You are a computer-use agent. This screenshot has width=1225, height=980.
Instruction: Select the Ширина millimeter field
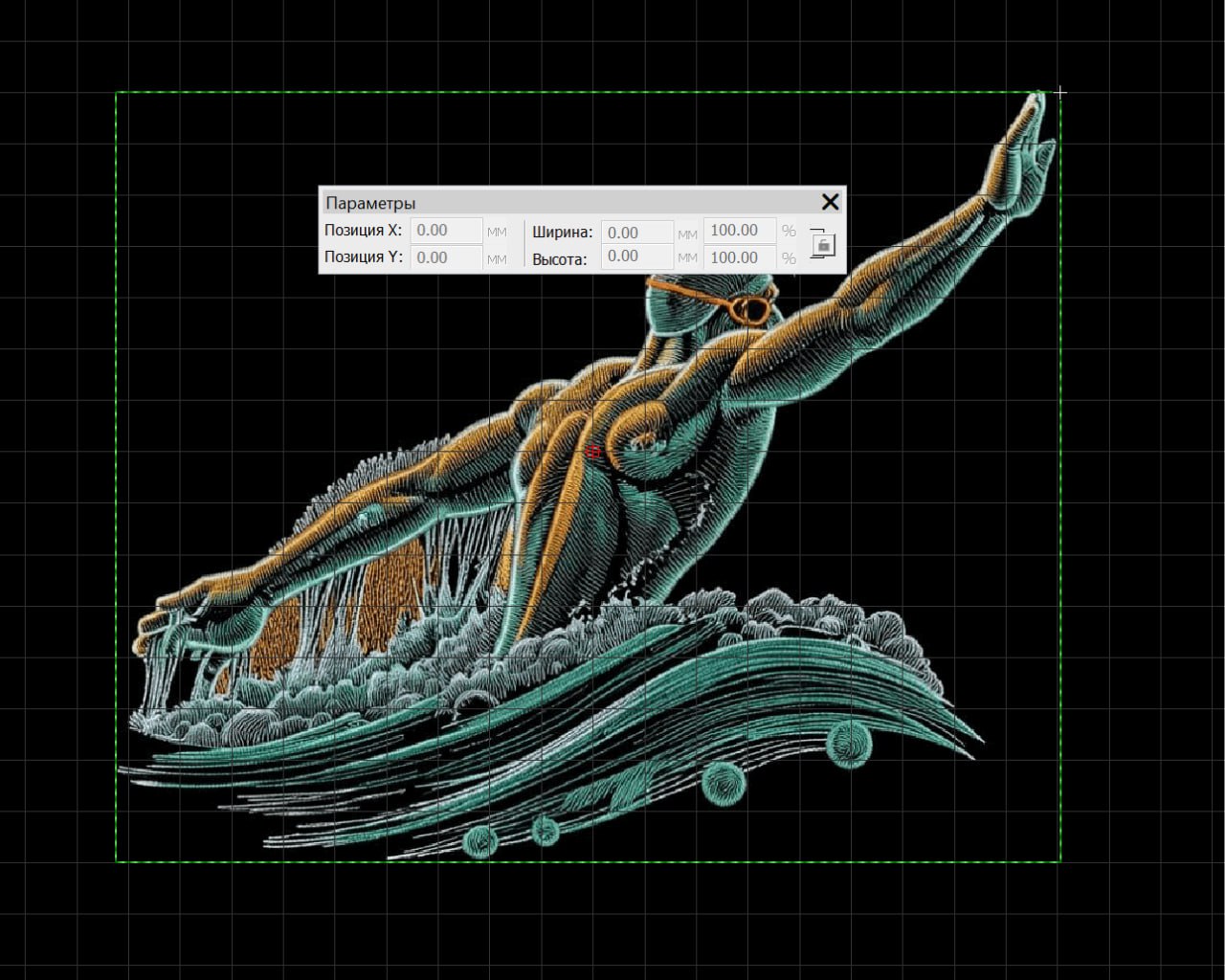pyautogui.click(x=636, y=233)
